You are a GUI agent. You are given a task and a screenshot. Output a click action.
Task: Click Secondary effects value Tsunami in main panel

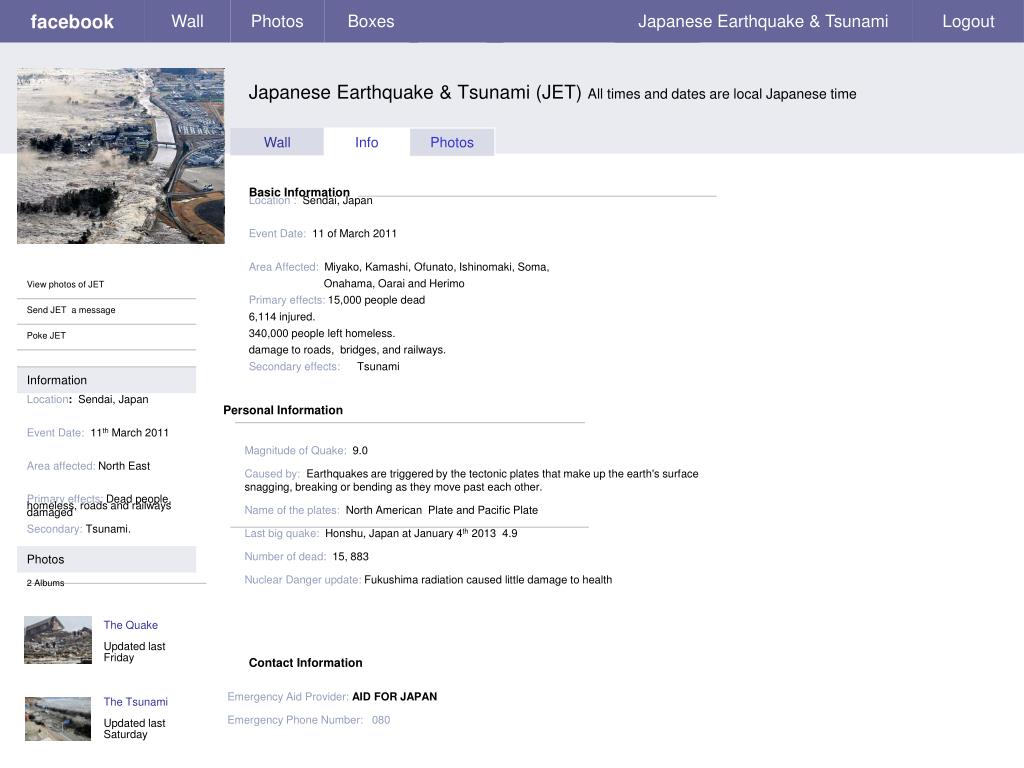pyautogui.click(x=378, y=366)
